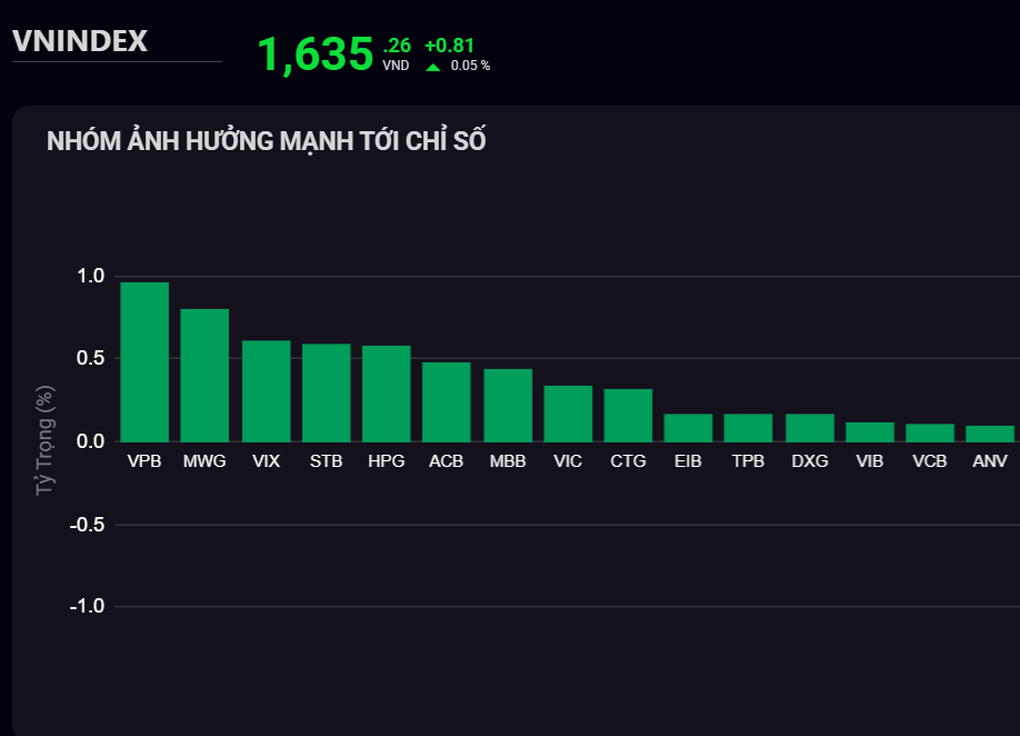Select the VIB ticker label
1020x736 pixels.
coord(870,462)
